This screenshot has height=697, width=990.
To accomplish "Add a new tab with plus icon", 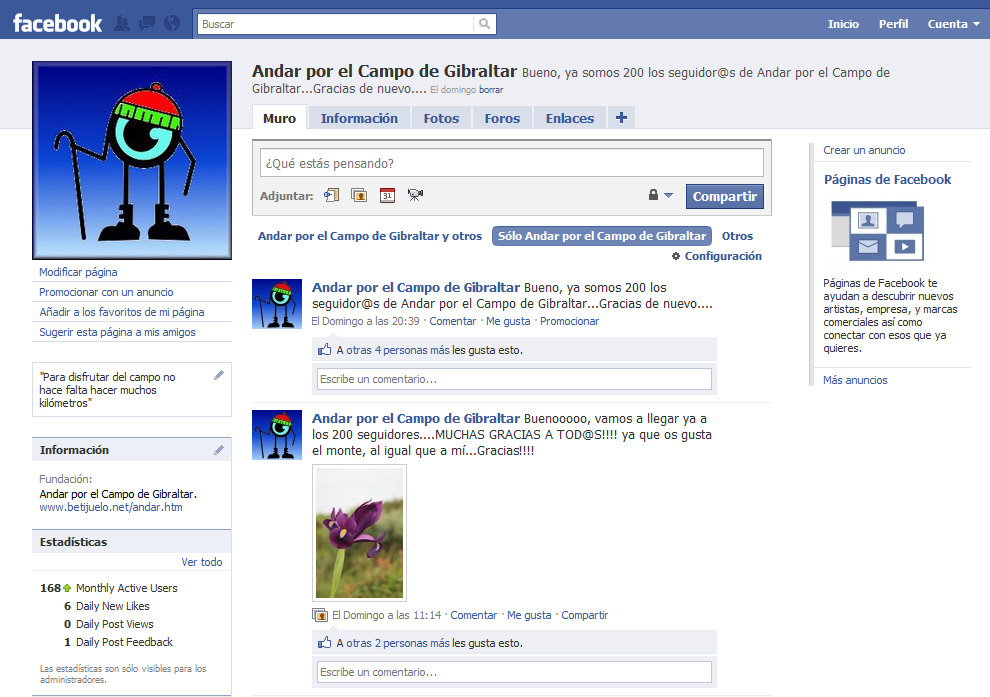I will pos(621,117).
